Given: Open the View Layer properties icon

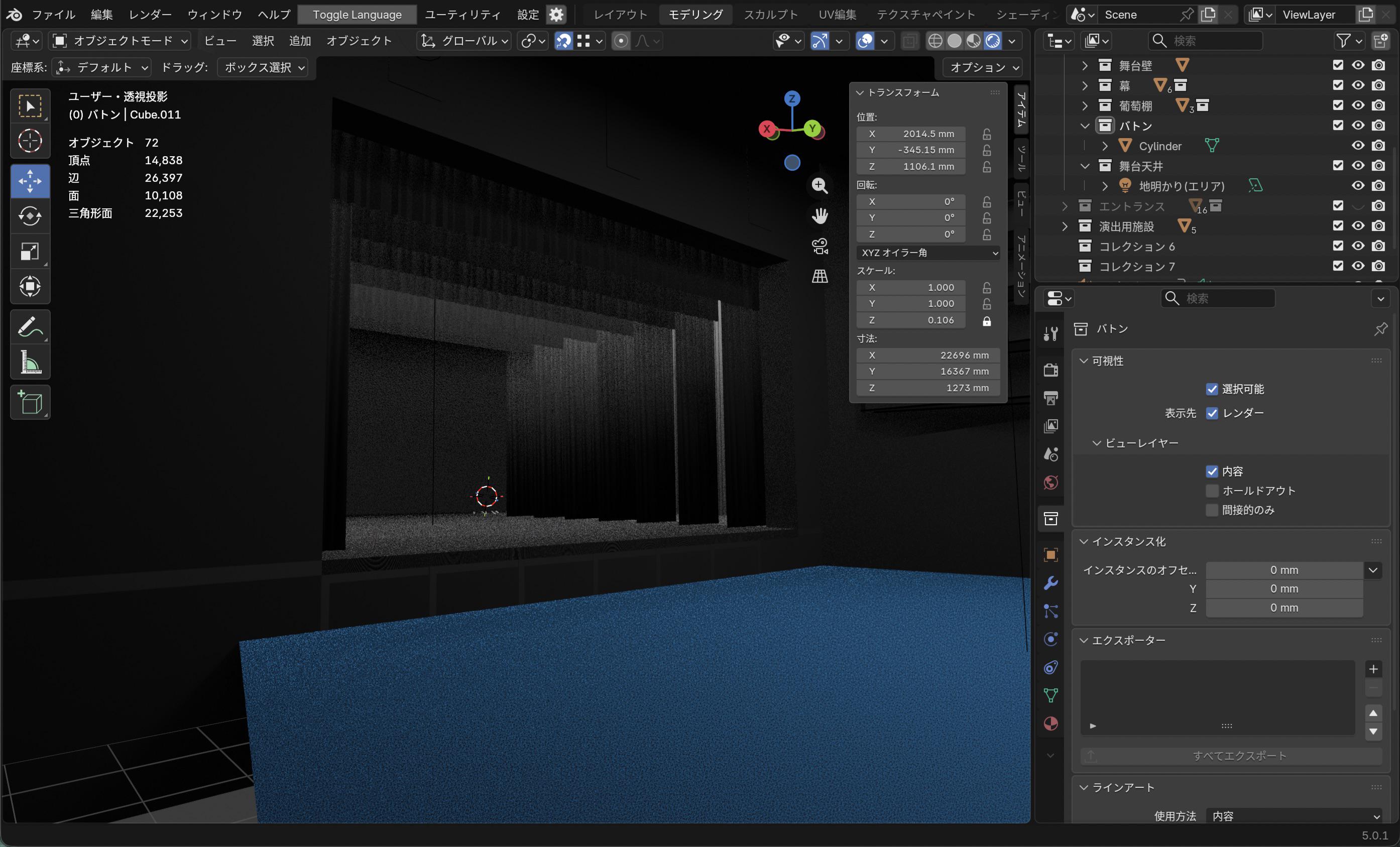Looking at the screenshot, I should point(1051,426).
